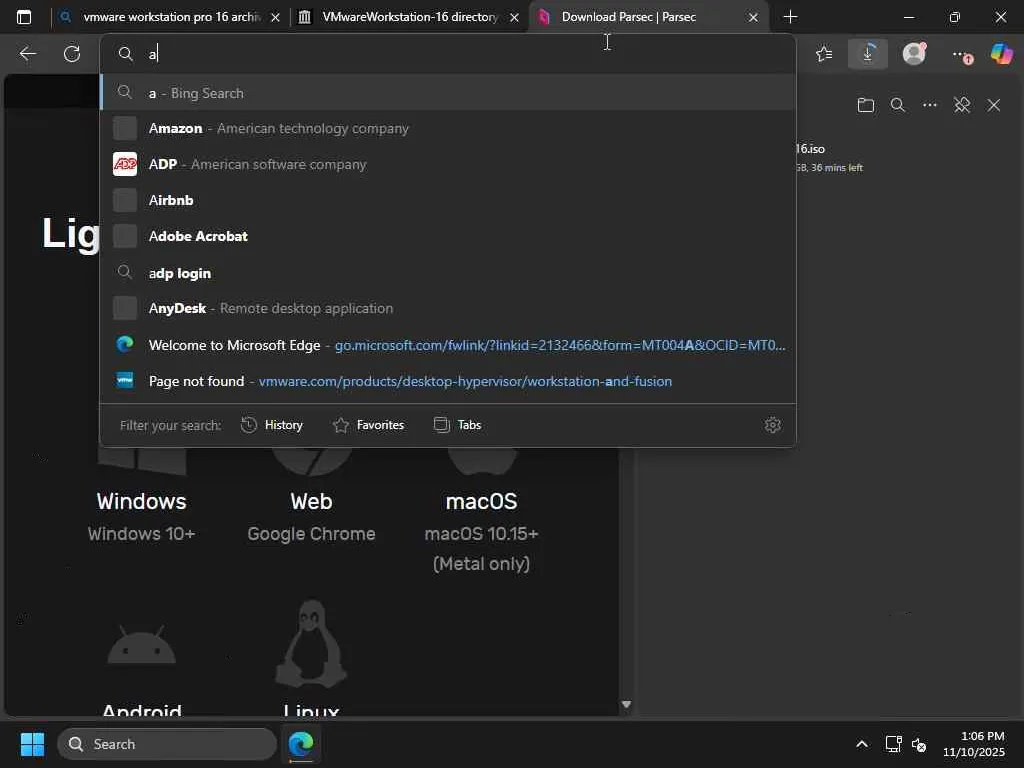This screenshot has width=1024, height=768.
Task: Open the tab actions menu icon
Action: 24,17
